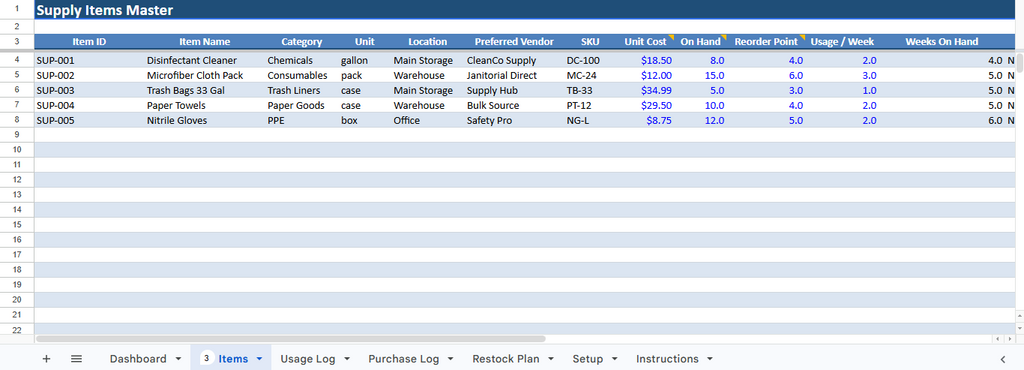Viewport: 1024px width, 370px height.
Task: Switch to the Setup sheet tab
Action: (588, 359)
